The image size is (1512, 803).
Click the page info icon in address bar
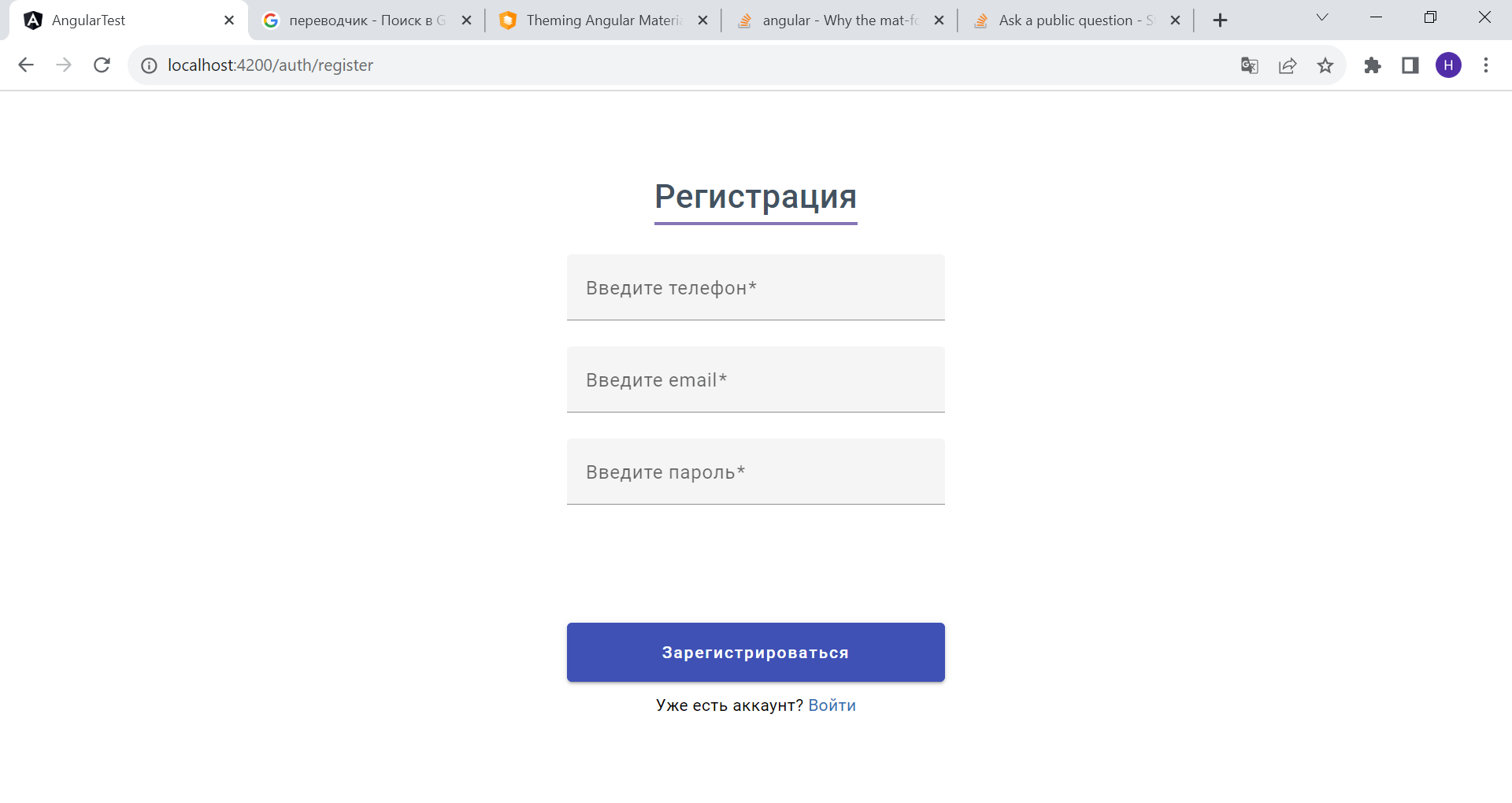tap(149, 65)
